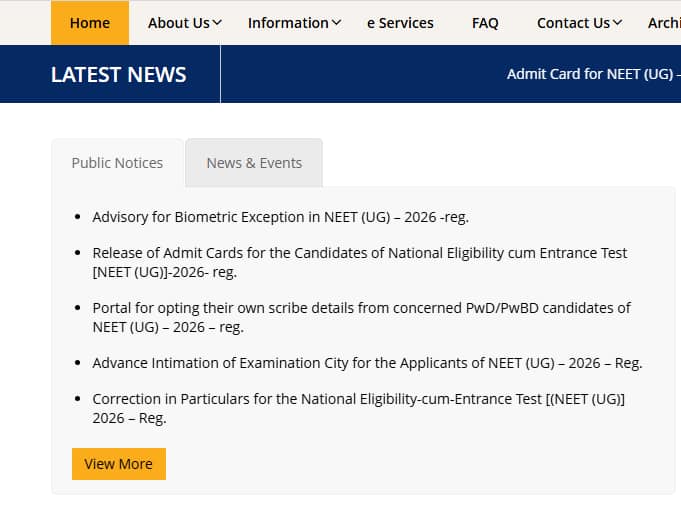Image resolution: width=681 pixels, height=517 pixels.
Task: Click the LATEST NEWS heading
Action: pyautogui.click(x=118, y=74)
